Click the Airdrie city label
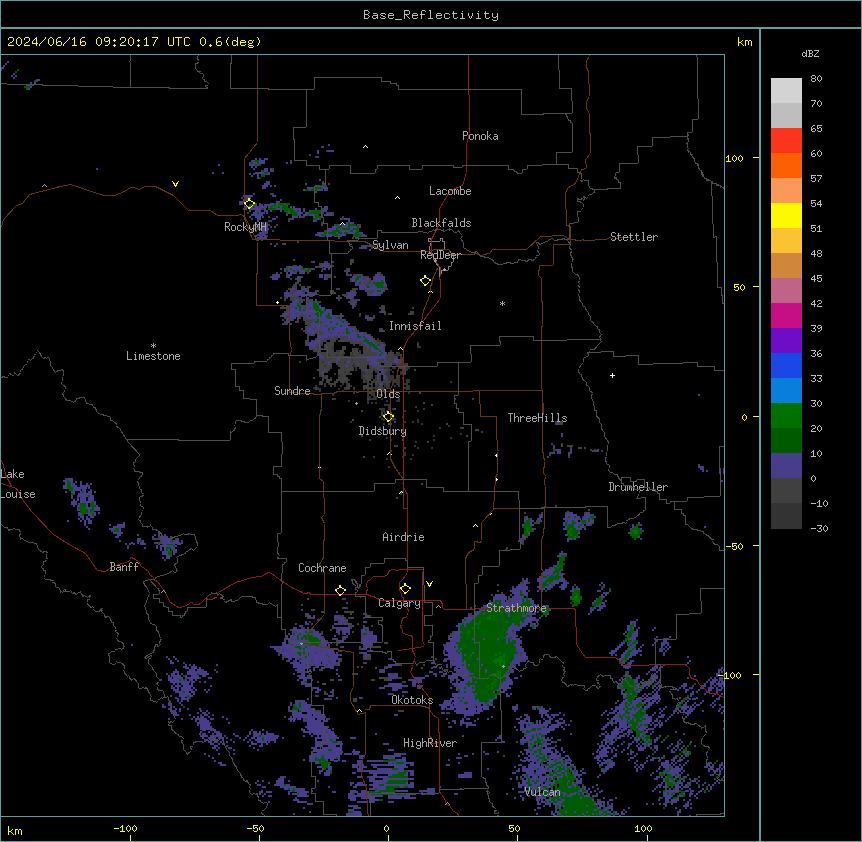The image size is (862, 842). pyautogui.click(x=404, y=537)
